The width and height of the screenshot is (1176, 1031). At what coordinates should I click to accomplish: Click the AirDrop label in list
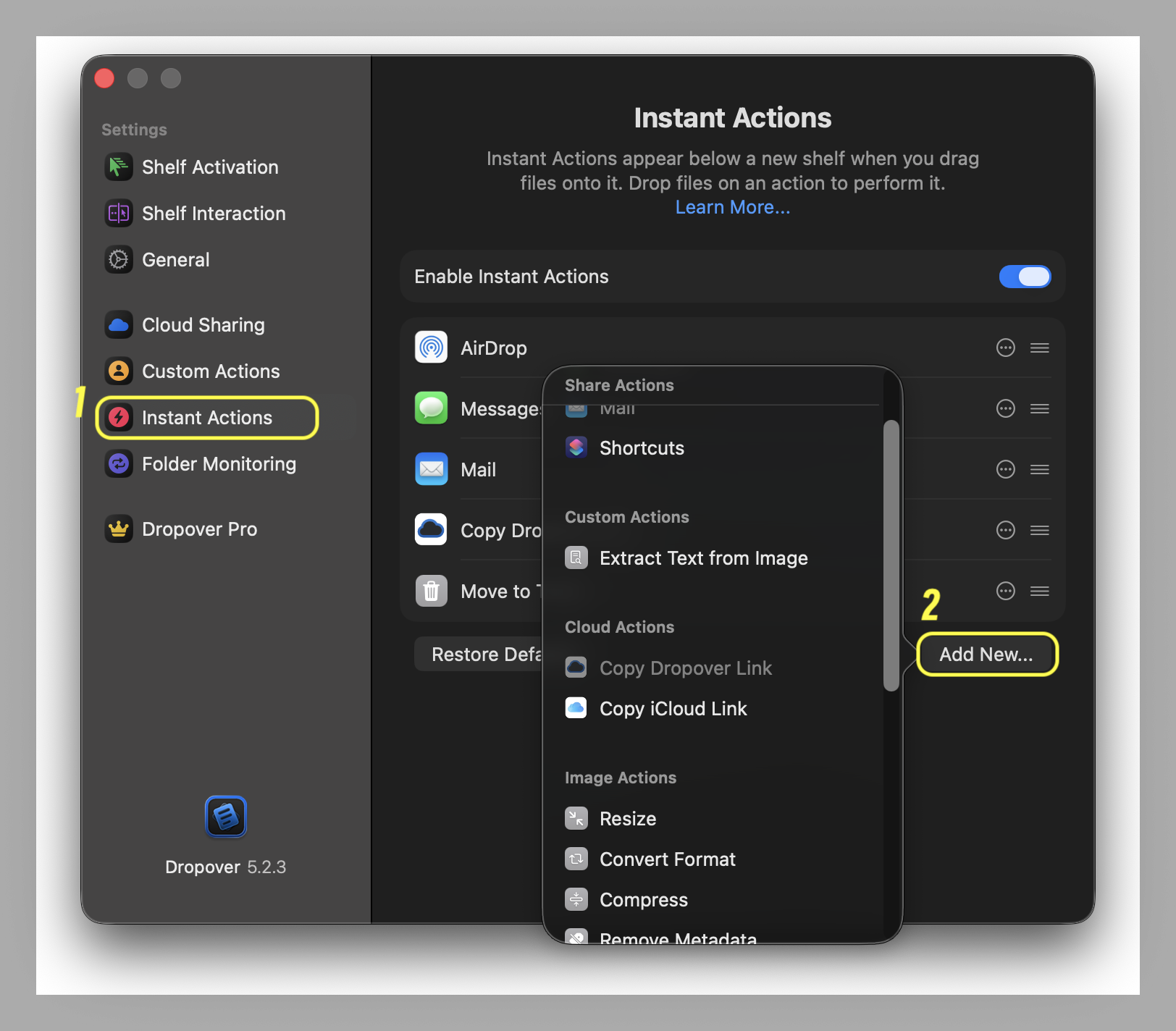click(494, 348)
